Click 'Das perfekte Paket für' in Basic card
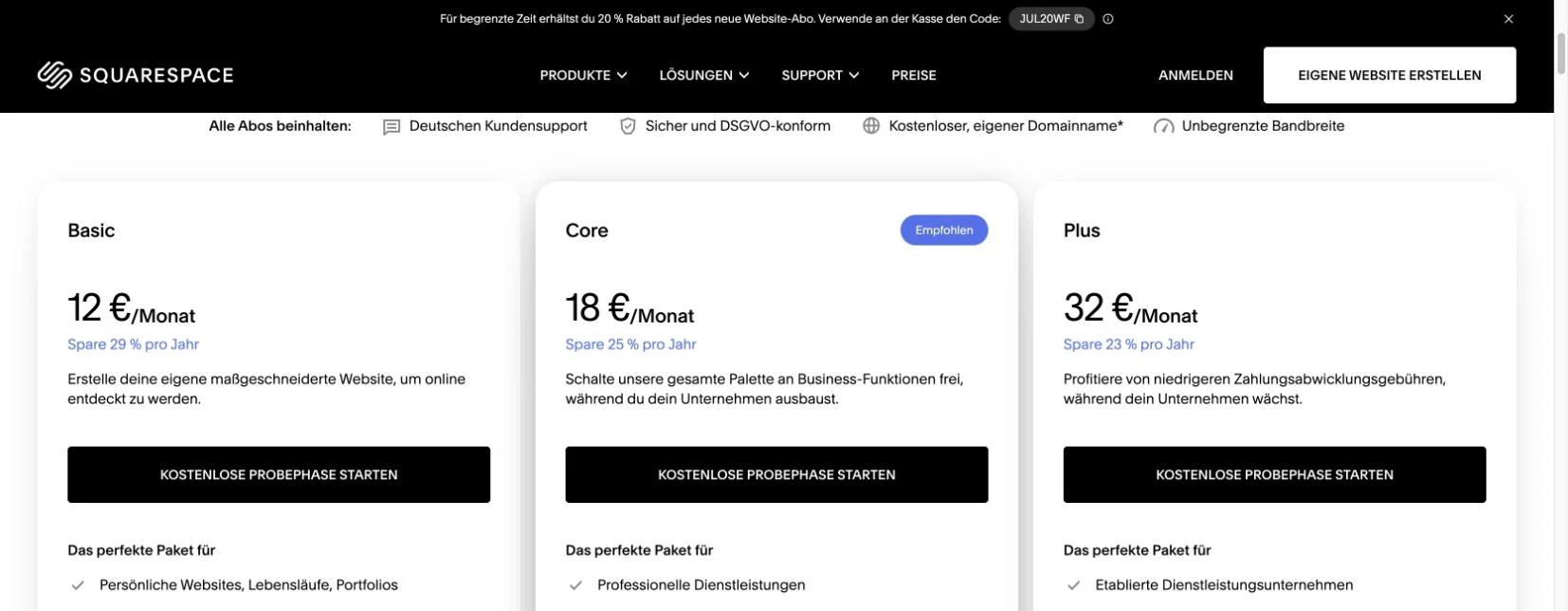The image size is (1568, 611). pos(141,550)
